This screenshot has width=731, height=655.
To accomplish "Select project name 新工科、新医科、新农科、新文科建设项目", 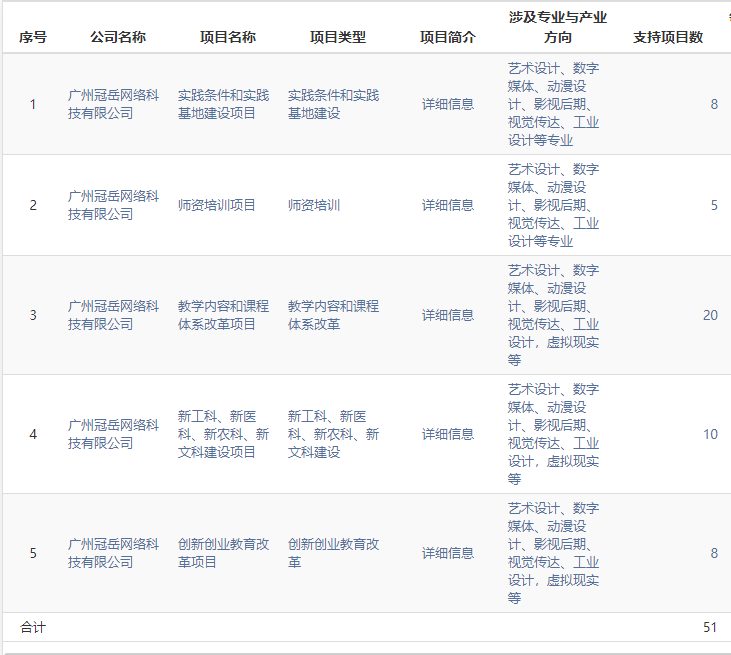I will click(223, 434).
